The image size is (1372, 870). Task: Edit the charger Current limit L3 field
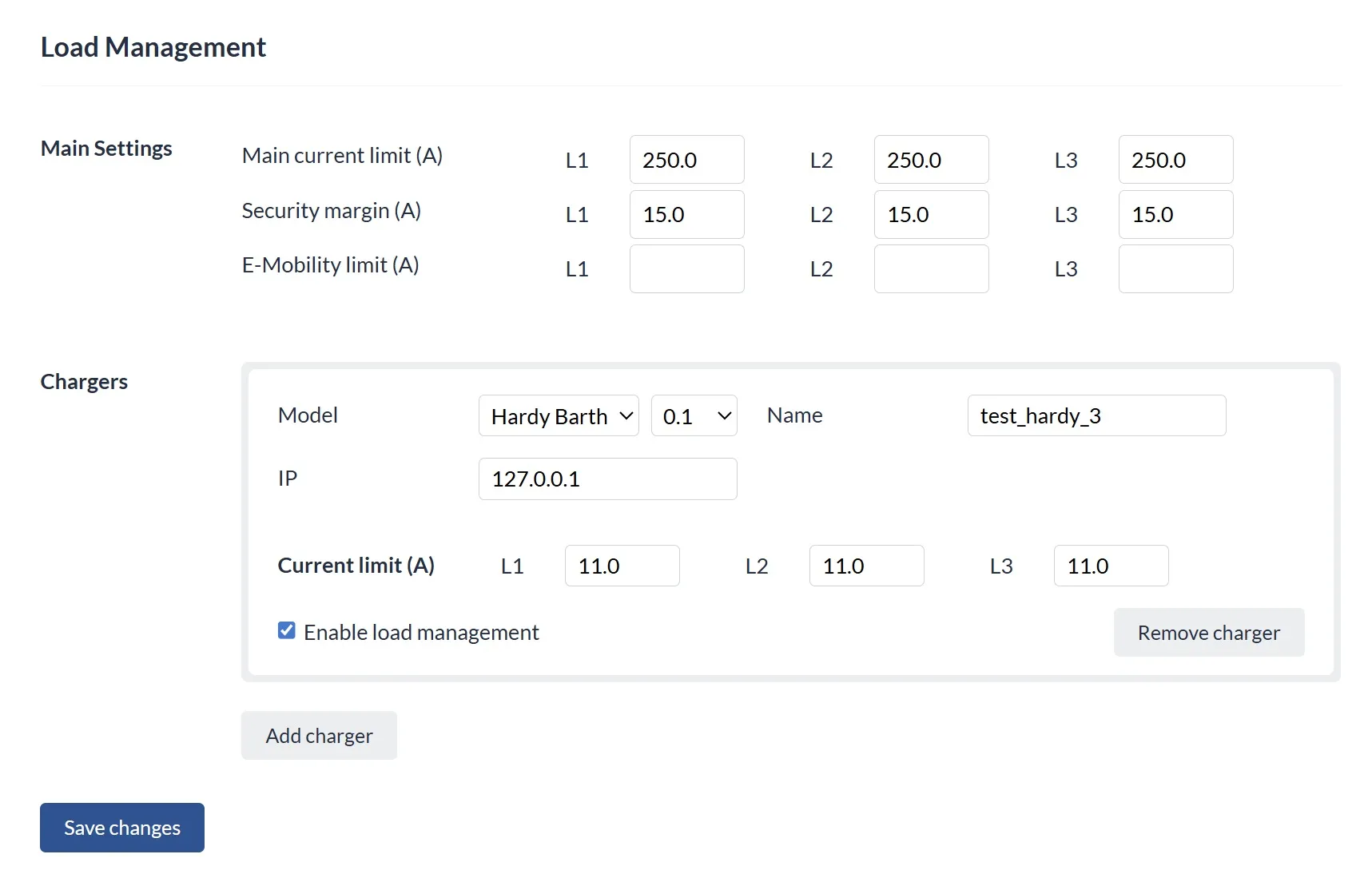[x=1112, y=566]
